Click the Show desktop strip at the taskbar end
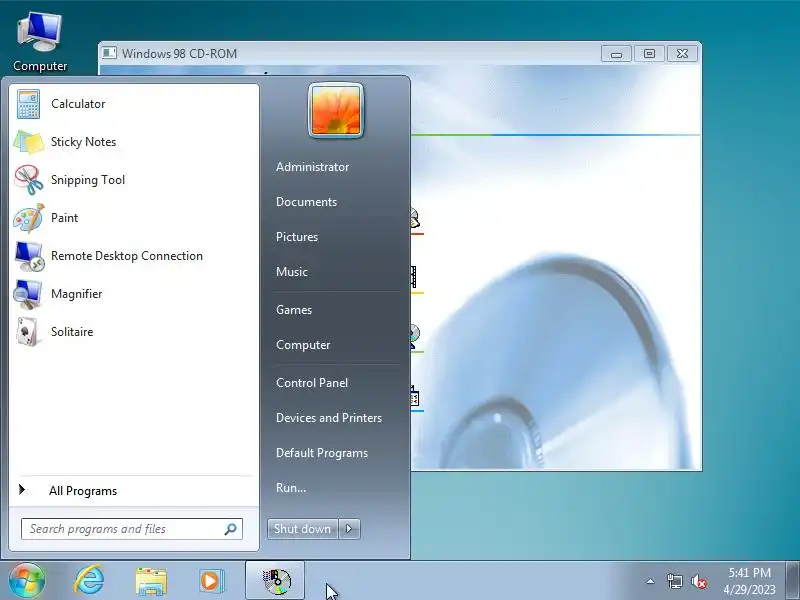The width and height of the screenshot is (800, 600). pyautogui.click(x=792, y=581)
